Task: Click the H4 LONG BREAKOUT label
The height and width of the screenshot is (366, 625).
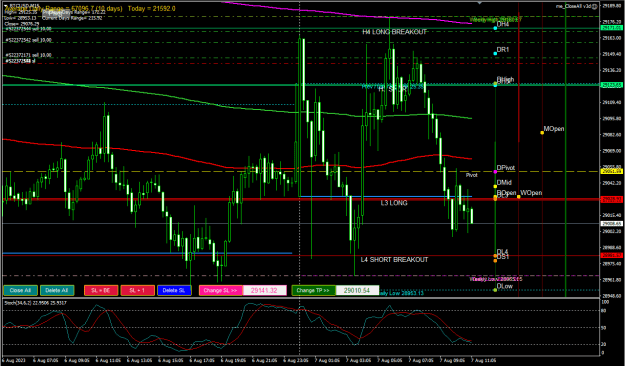Action: pyautogui.click(x=395, y=32)
